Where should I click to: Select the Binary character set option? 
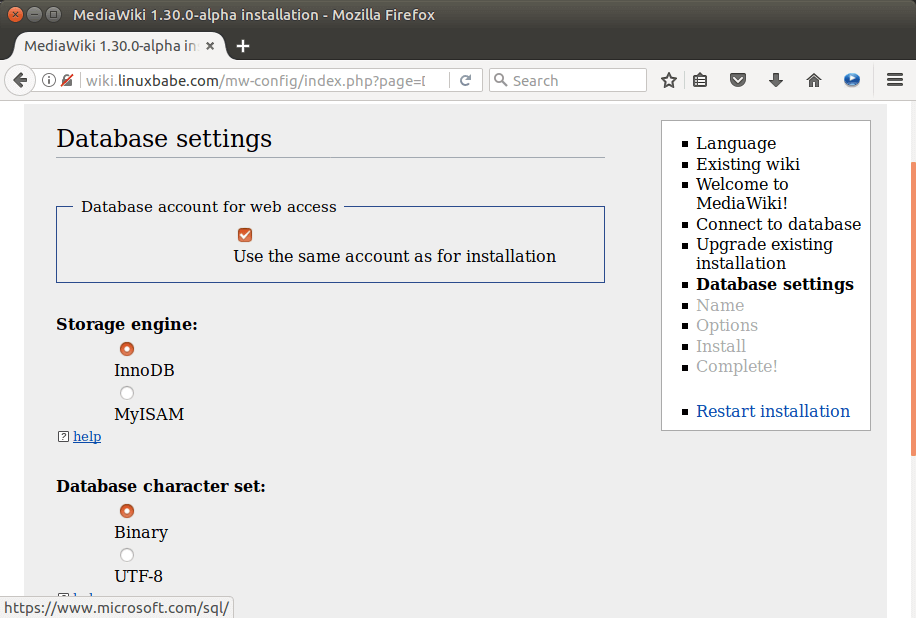(x=127, y=511)
